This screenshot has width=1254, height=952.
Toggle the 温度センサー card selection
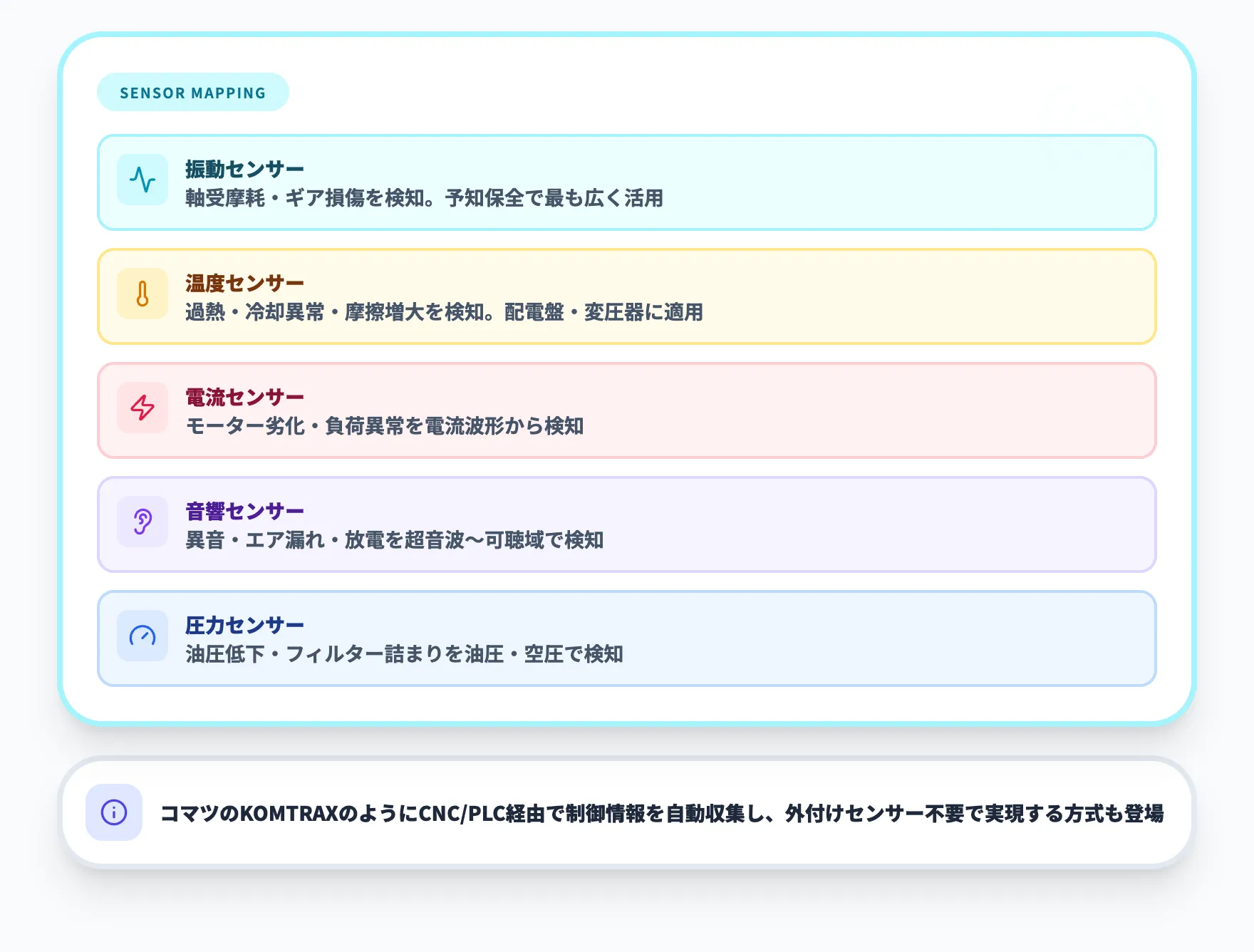coord(627,296)
